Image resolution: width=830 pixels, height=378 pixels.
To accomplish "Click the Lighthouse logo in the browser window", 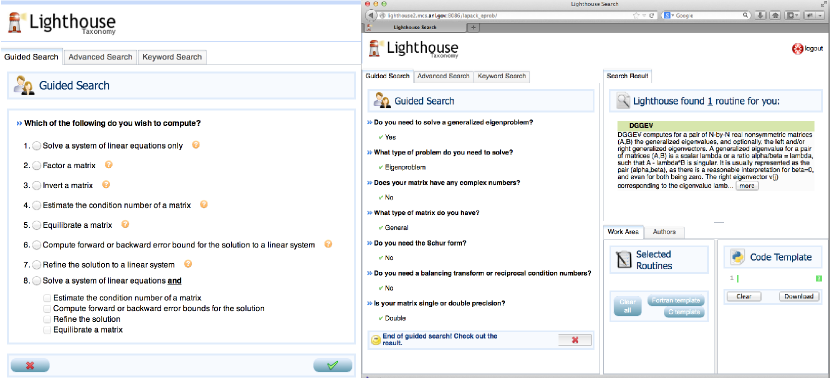I will point(414,48).
